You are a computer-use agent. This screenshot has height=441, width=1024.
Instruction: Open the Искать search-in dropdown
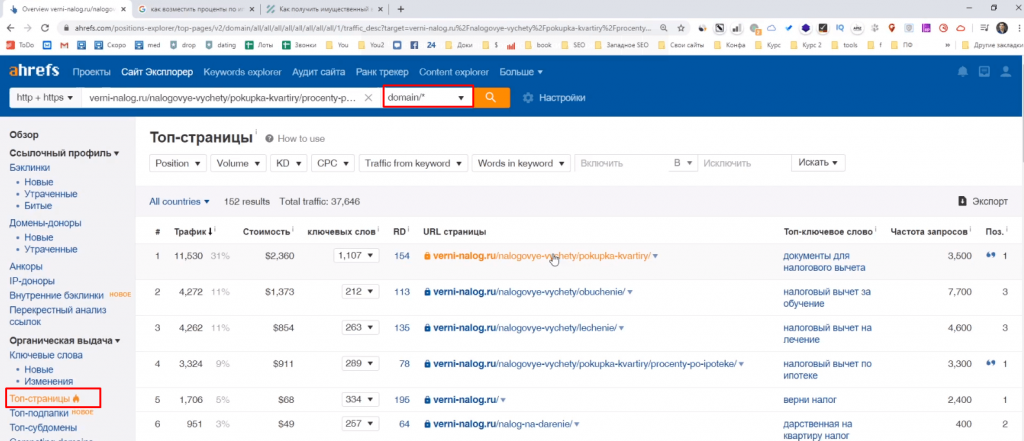(818, 163)
